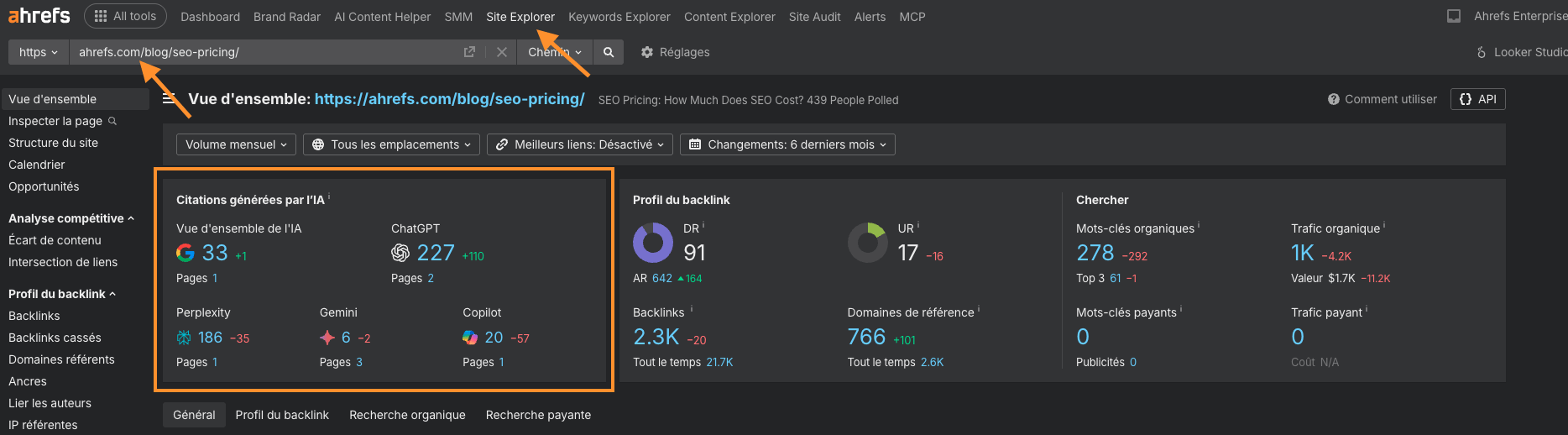Viewport: 1568px width, 435px height.
Task: Click the ChatGPT logo icon
Action: coord(400,253)
